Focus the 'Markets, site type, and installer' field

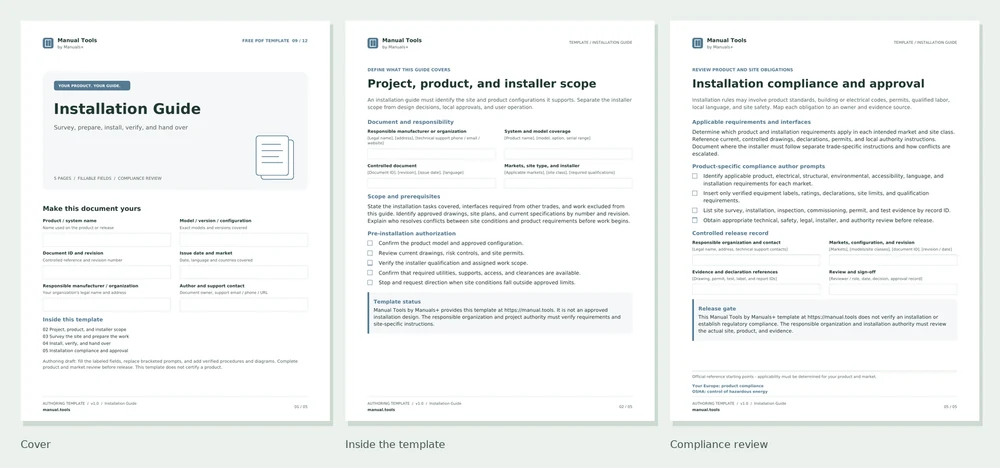click(568, 183)
